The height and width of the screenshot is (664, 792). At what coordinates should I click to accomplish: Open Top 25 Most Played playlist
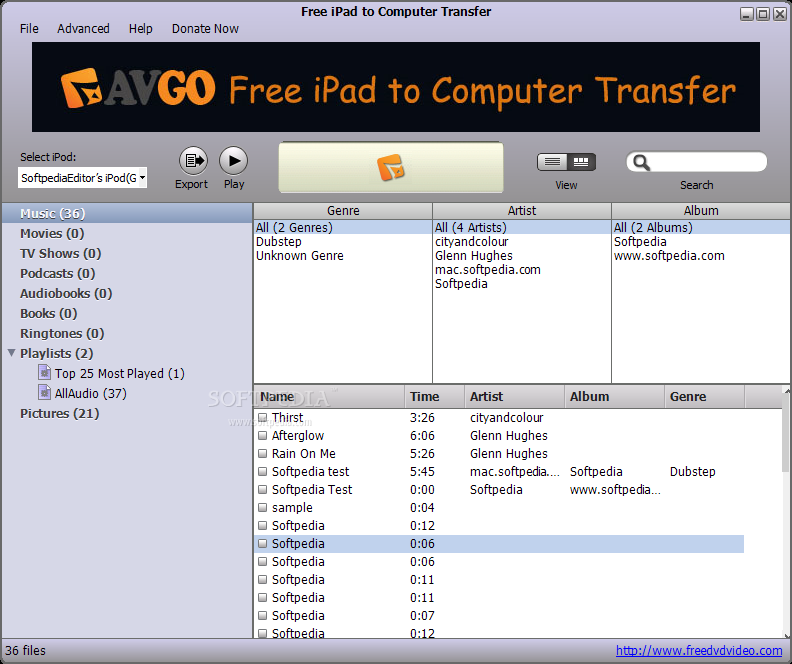(119, 373)
